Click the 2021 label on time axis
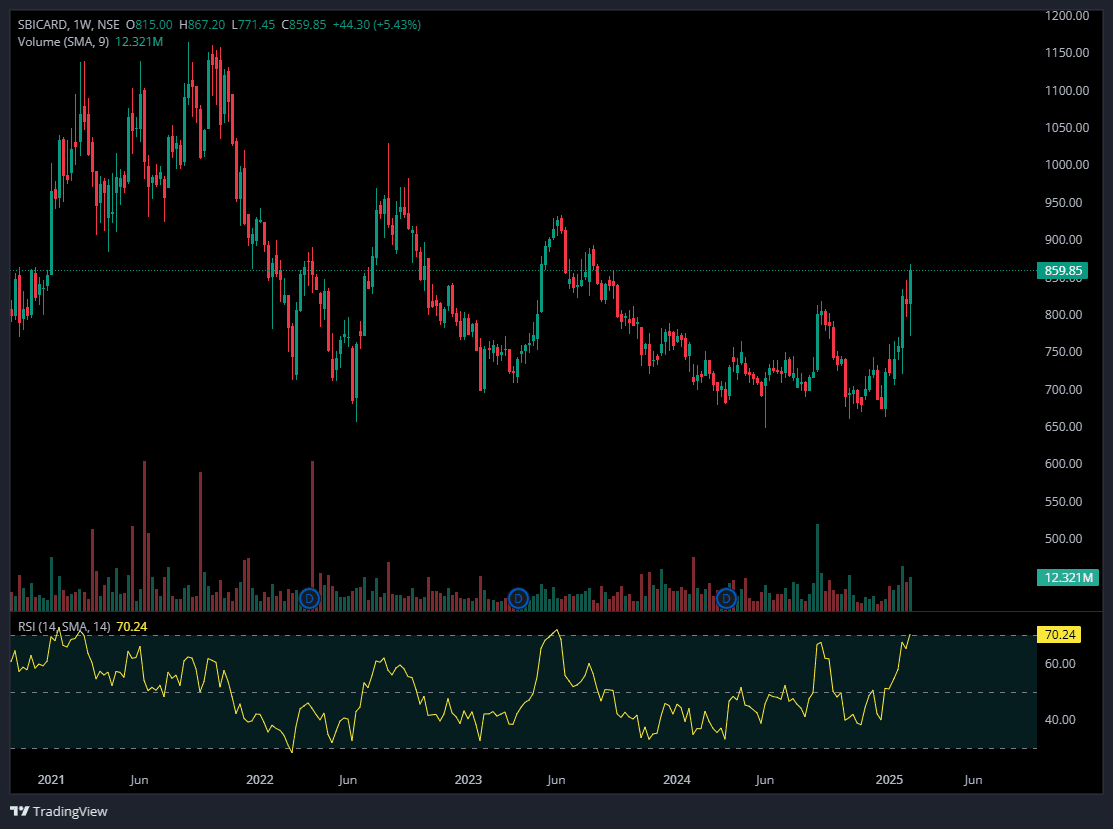Viewport: 1113px width, 829px height. tap(51, 779)
